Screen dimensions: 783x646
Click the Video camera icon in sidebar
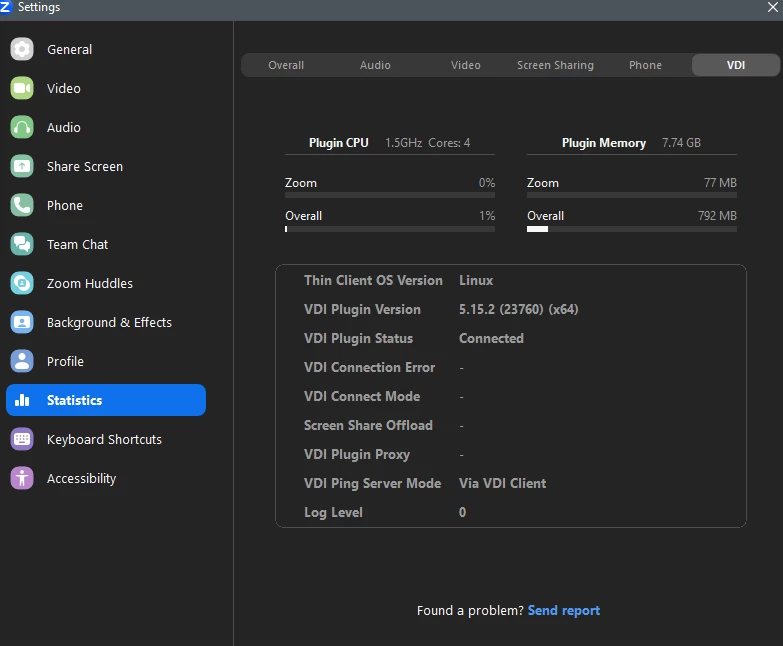click(x=22, y=88)
